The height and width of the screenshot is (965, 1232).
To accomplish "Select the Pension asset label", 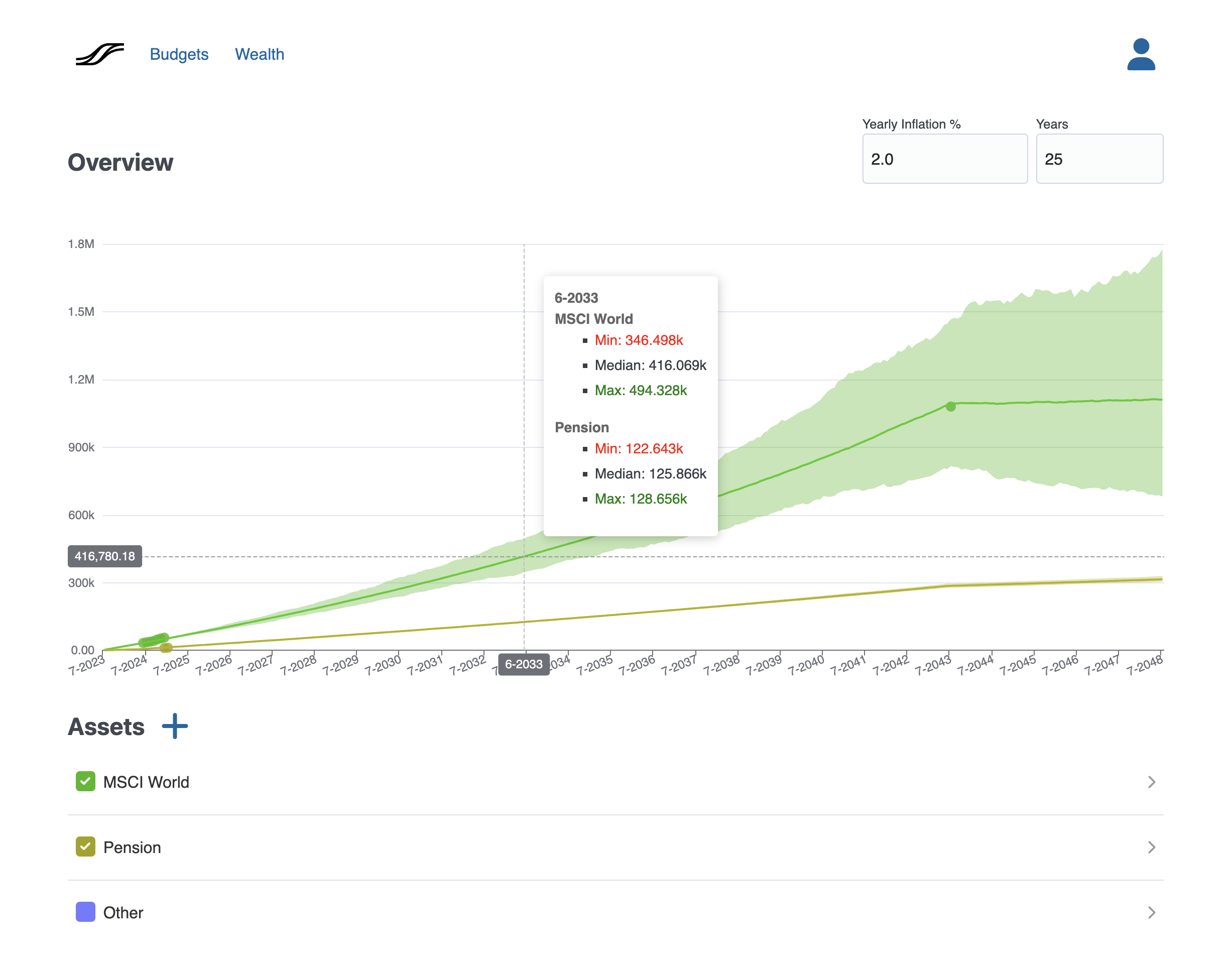I will [132, 847].
